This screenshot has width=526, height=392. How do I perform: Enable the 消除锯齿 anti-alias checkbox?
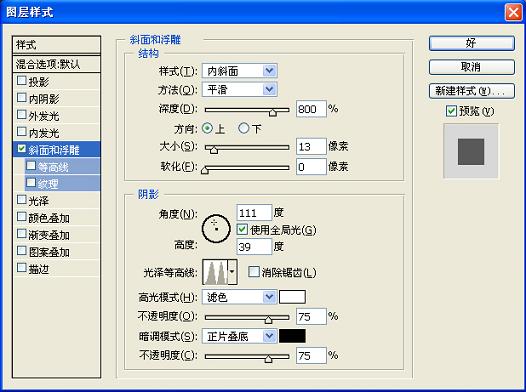tap(254, 272)
